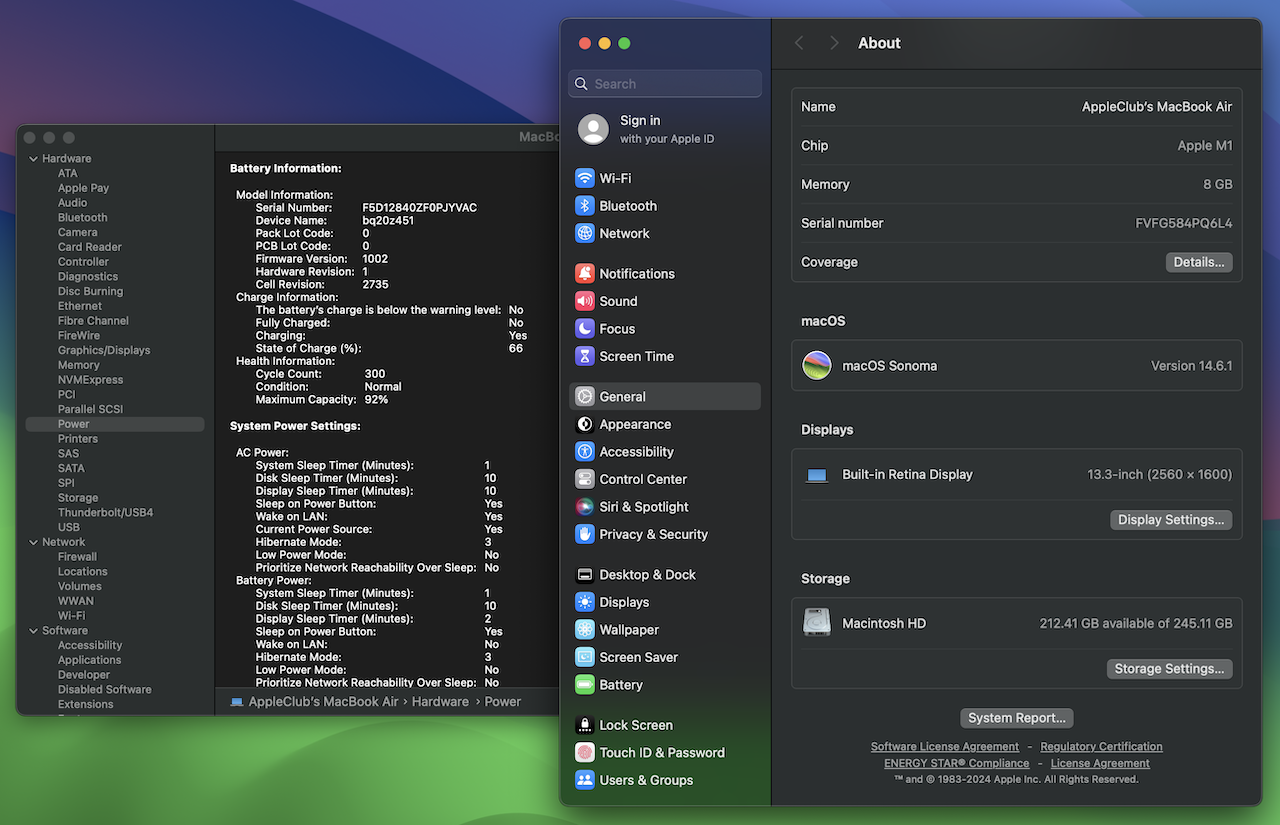
Task: Select Thunderbolt/USB4 in System Report
Action: click(105, 512)
